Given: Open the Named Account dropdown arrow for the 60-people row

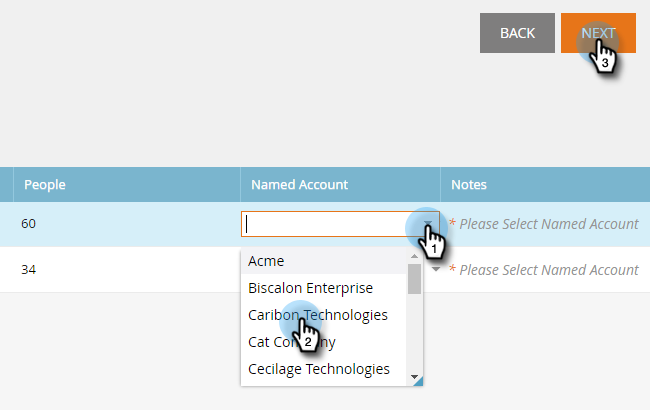Looking at the screenshot, I should [x=428, y=224].
